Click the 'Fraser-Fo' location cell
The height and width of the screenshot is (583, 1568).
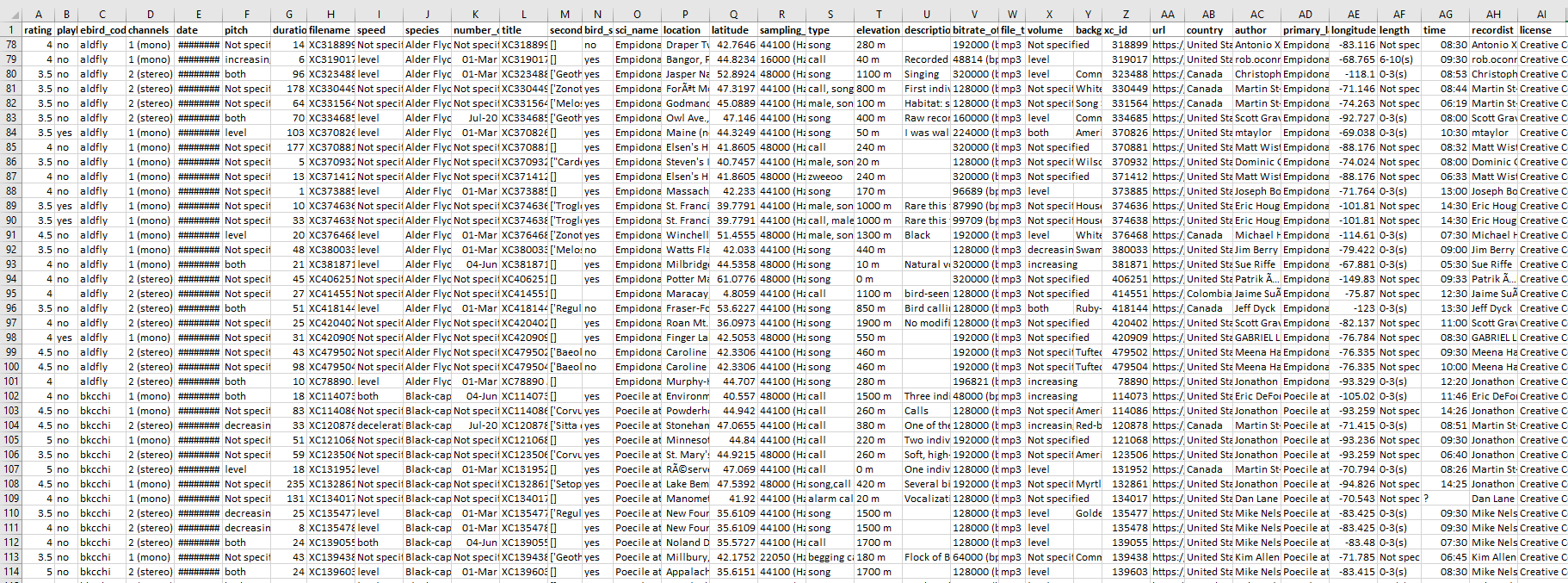[685, 308]
